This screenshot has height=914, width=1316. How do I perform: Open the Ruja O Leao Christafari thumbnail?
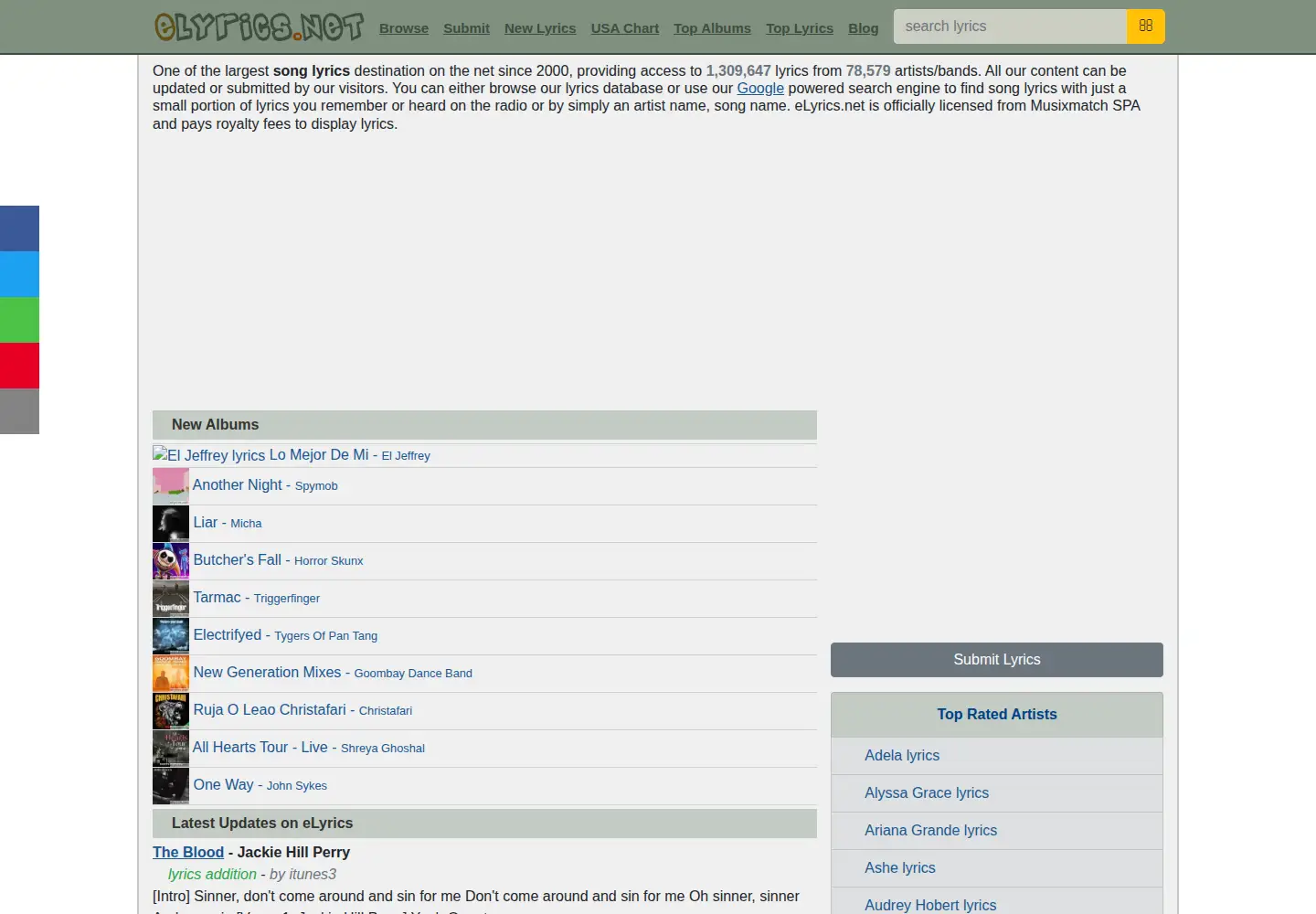(x=171, y=711)
